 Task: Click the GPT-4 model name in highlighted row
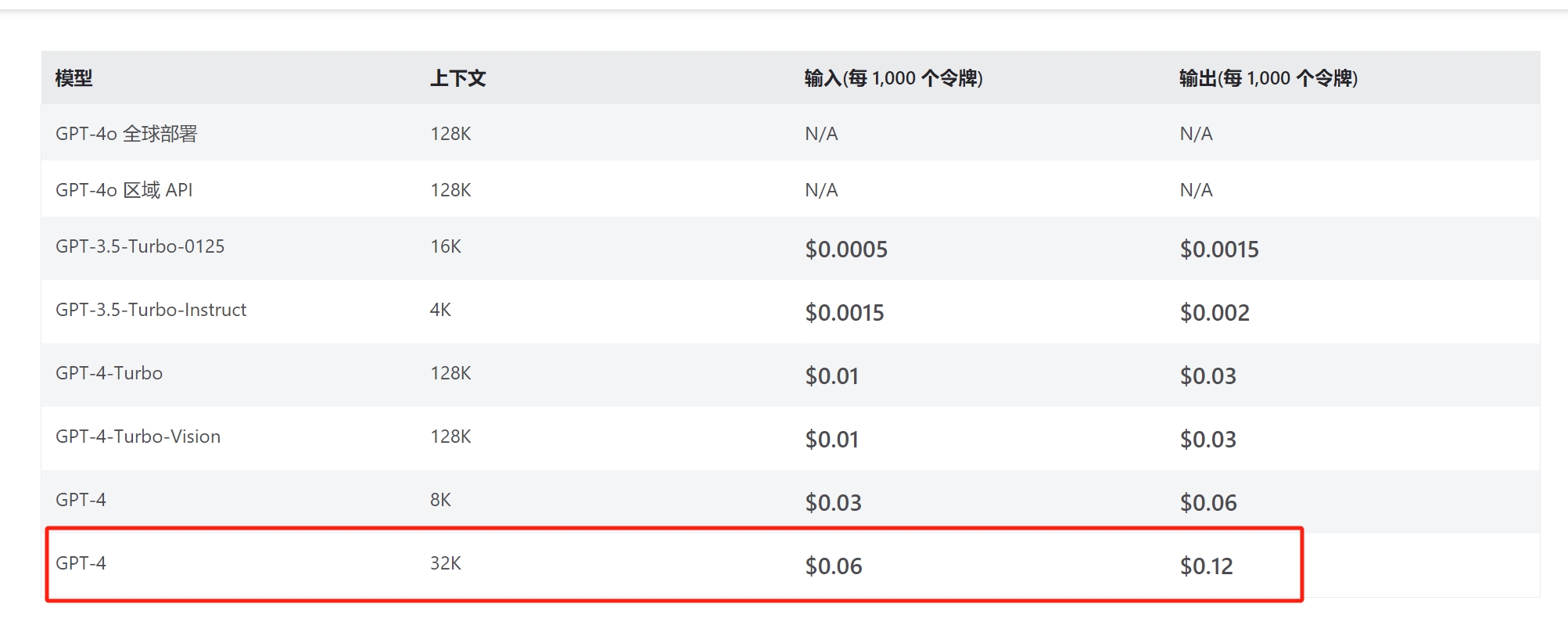(x=81, y=563)
